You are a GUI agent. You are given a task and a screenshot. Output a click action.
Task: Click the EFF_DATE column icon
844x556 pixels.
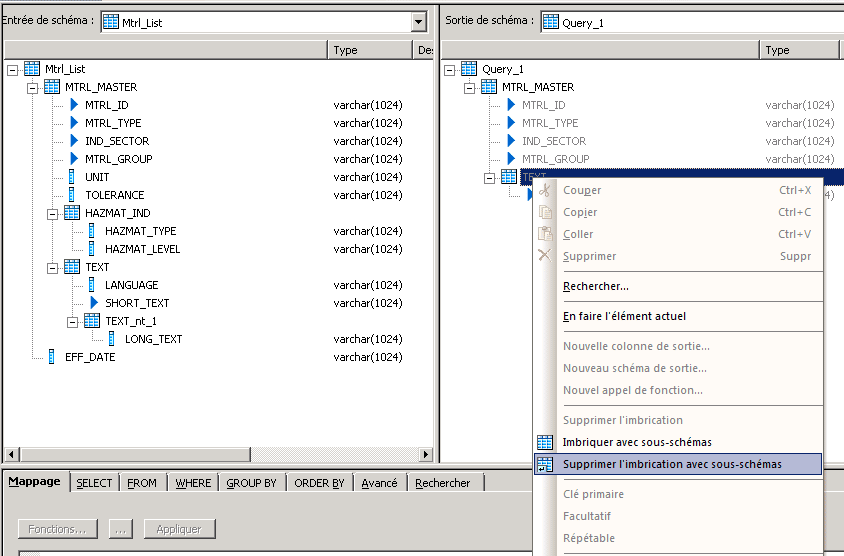[53, 357]
